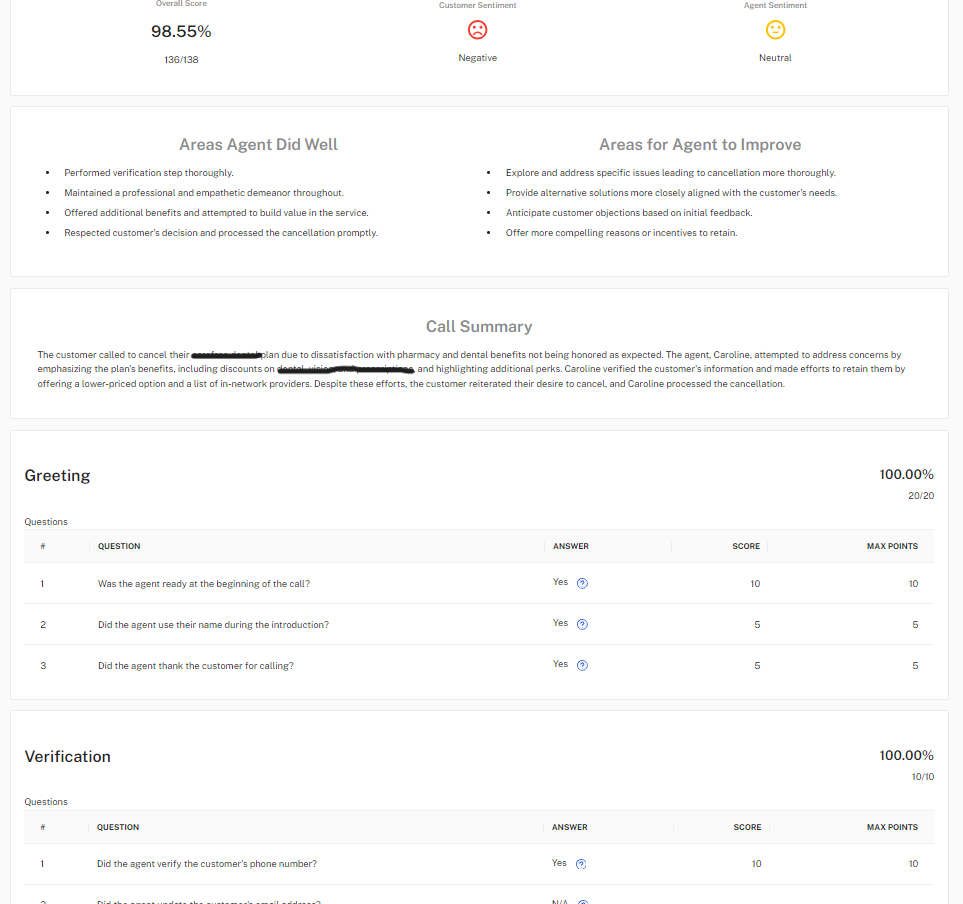Click 'Did the agent verify the customer's phone number' row
The height and width of the screenshot is (904, 963).
tap(207, 864)
